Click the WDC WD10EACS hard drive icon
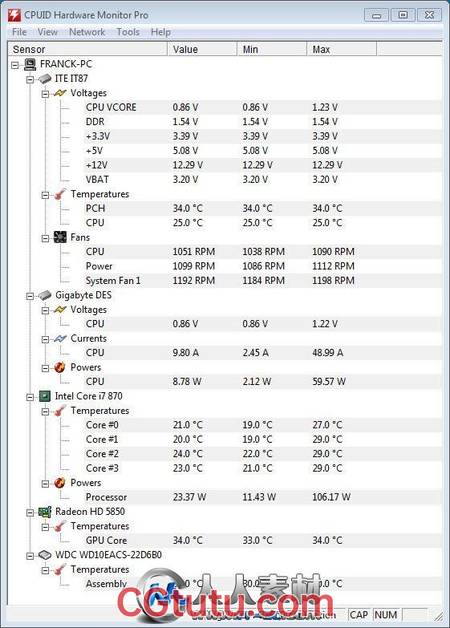 (x=45, y=555)
